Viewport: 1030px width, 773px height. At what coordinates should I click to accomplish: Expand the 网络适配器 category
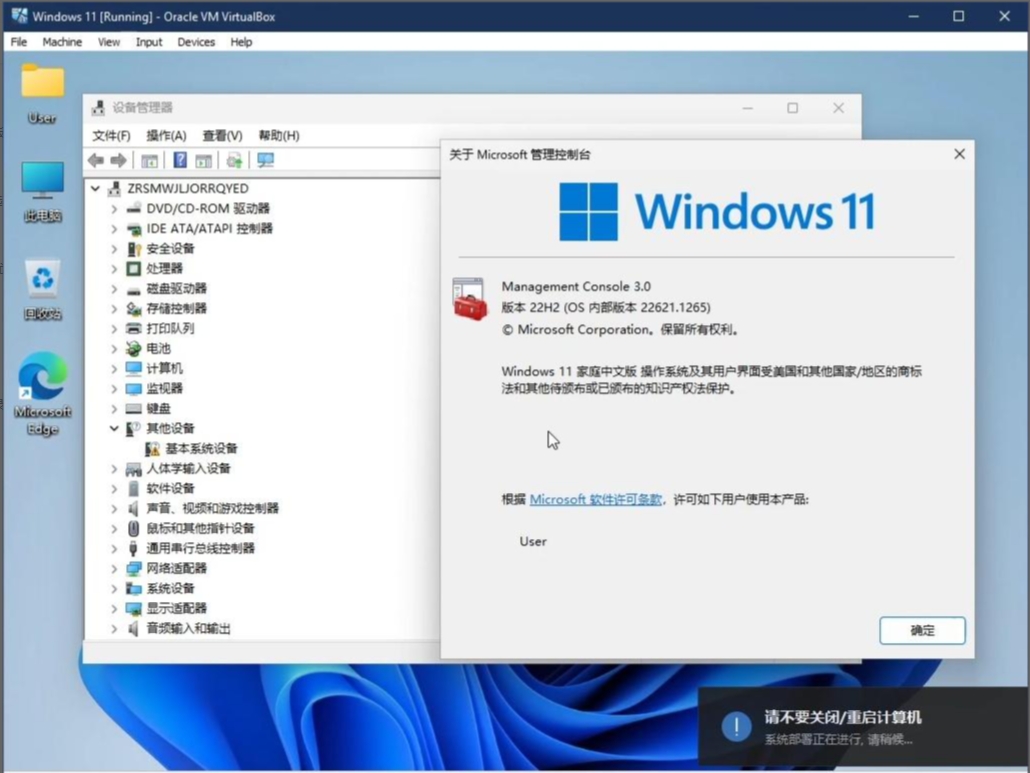coord(113,568)
